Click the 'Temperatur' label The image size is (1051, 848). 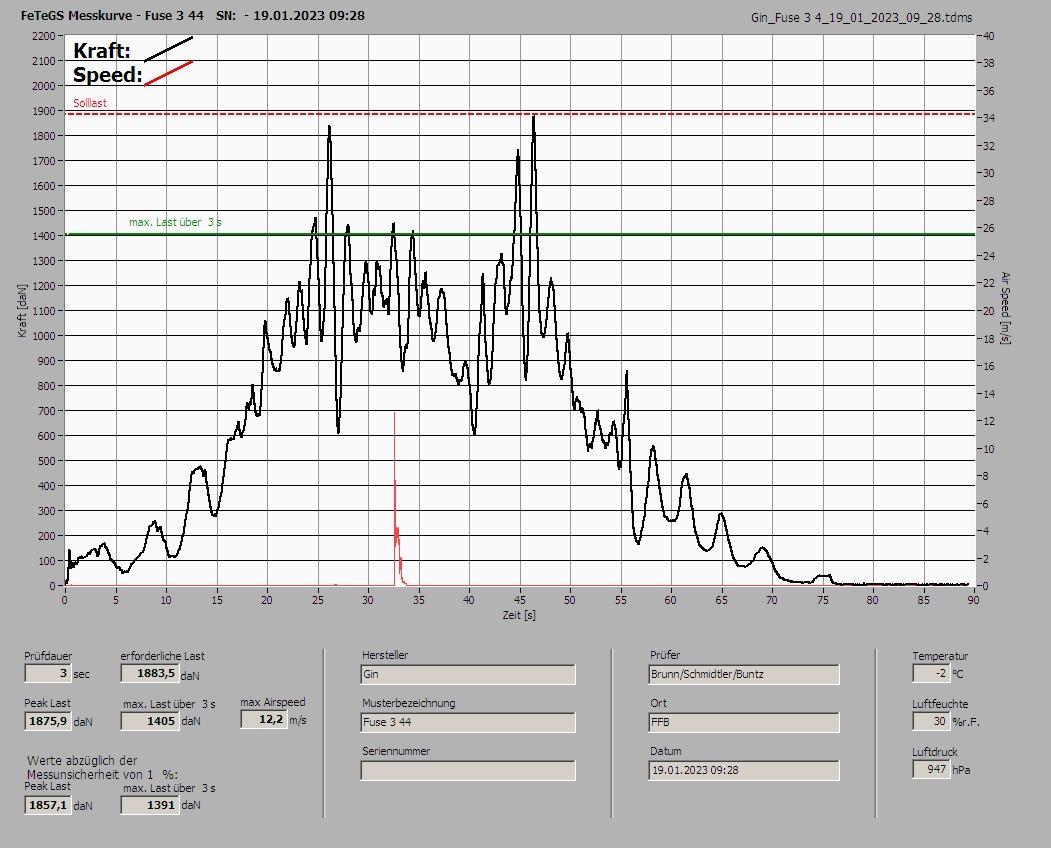940,656
